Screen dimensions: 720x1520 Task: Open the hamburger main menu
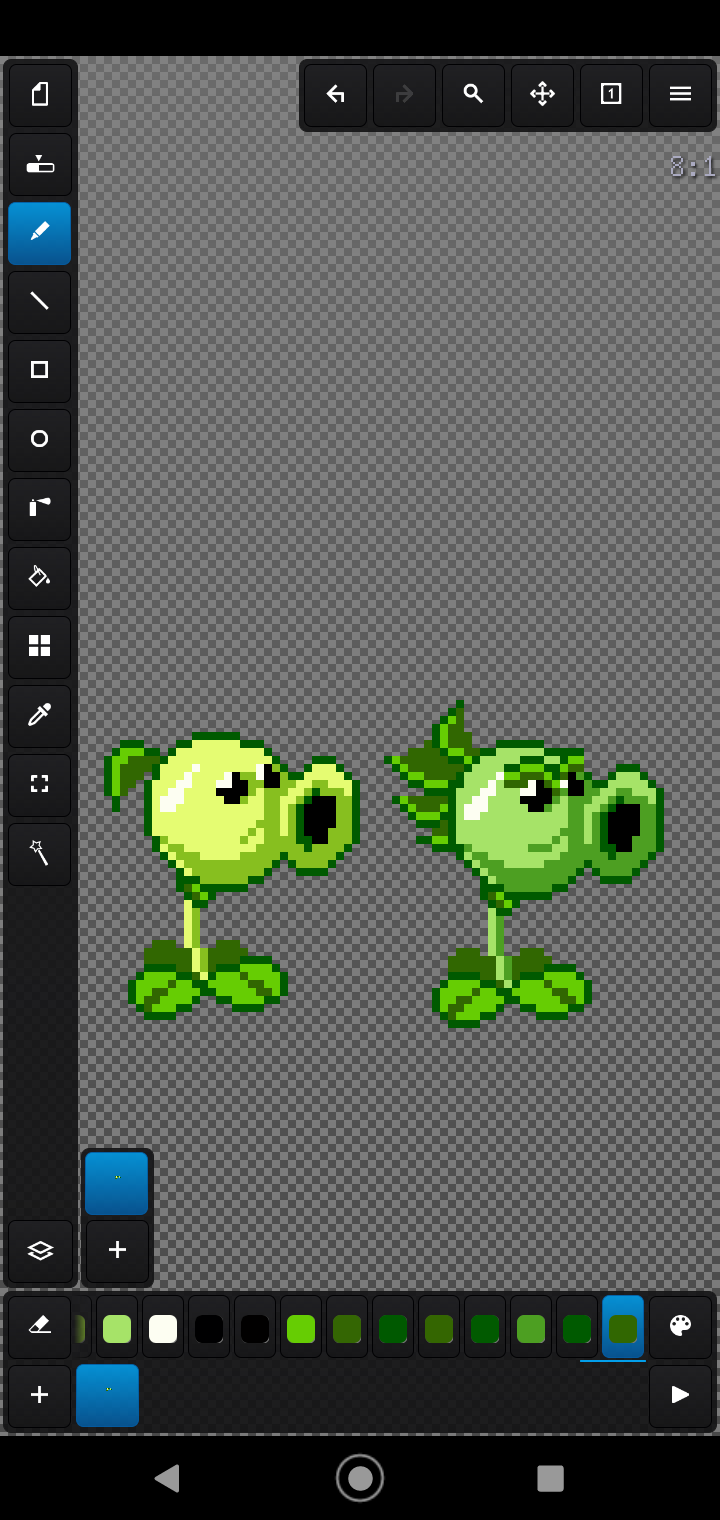[x=681, y=95]
